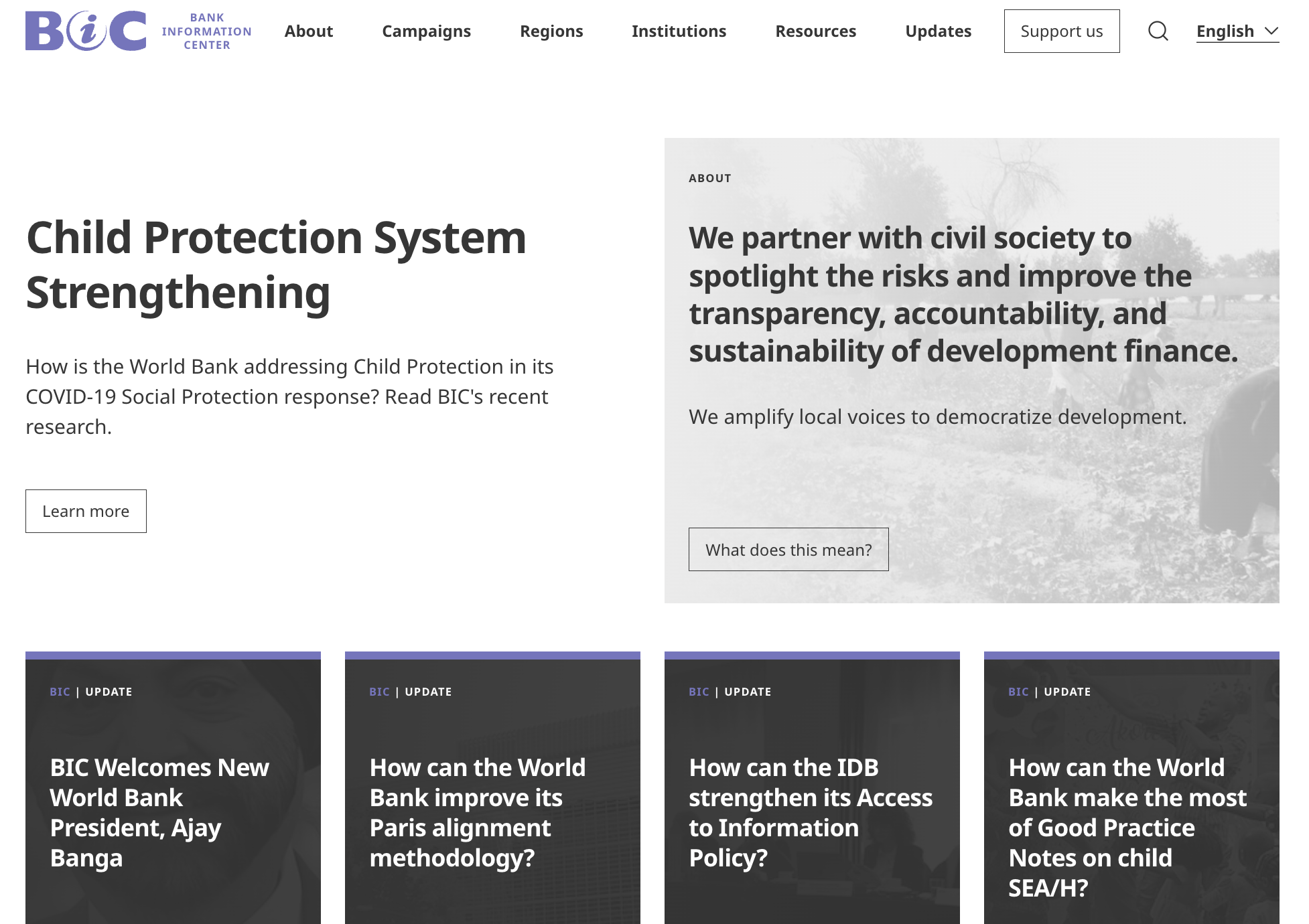
Task: Expand the English language dropdown
Action: pyautogui.click(x=1237, y=31)
